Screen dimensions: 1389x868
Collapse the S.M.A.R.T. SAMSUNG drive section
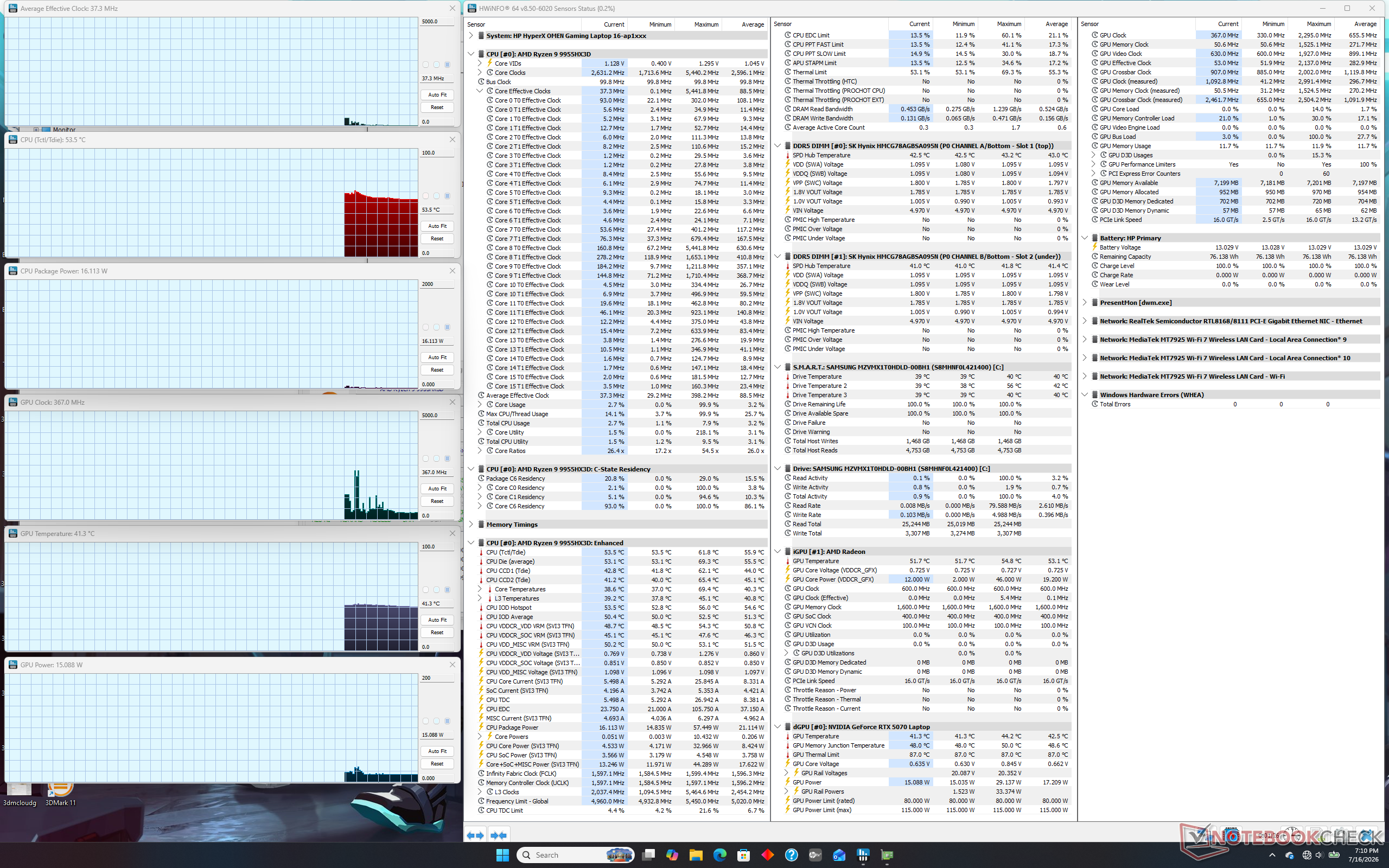778,367
